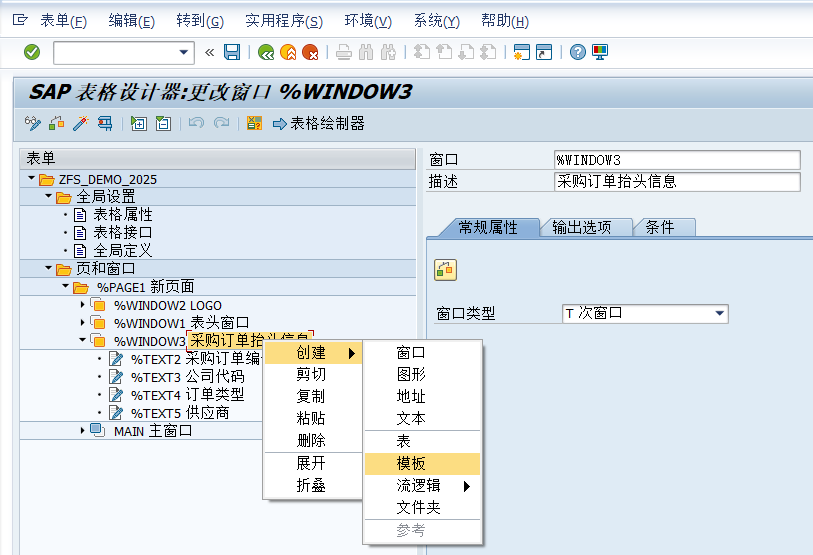This screenshot has height=555, width=813.
Task: Click the expand nodes icon in application toolbar
Action: pos(138,123)
